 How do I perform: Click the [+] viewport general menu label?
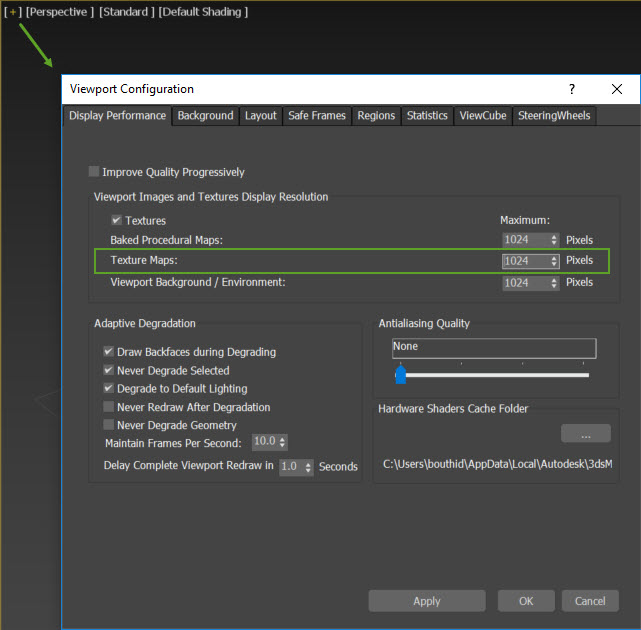click(14, 12)
